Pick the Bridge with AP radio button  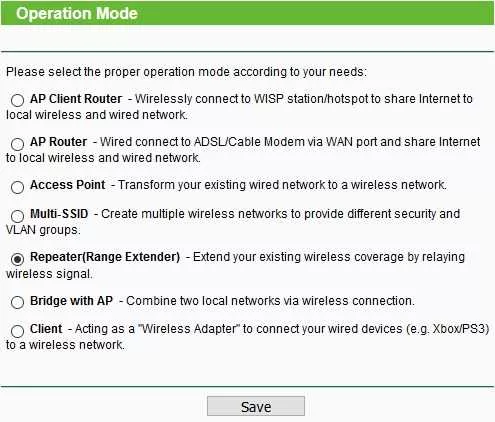(x=17, y=302)
